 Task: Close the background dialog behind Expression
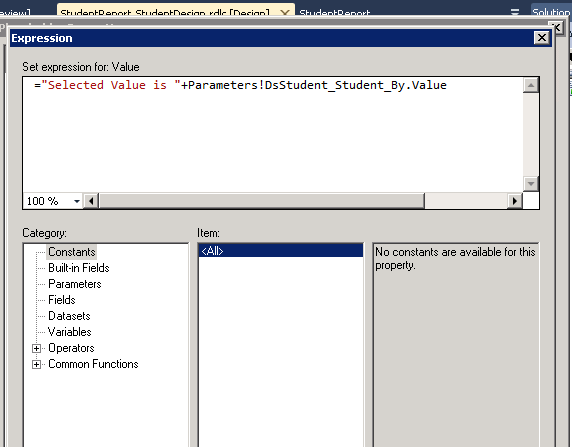[557, 27]
